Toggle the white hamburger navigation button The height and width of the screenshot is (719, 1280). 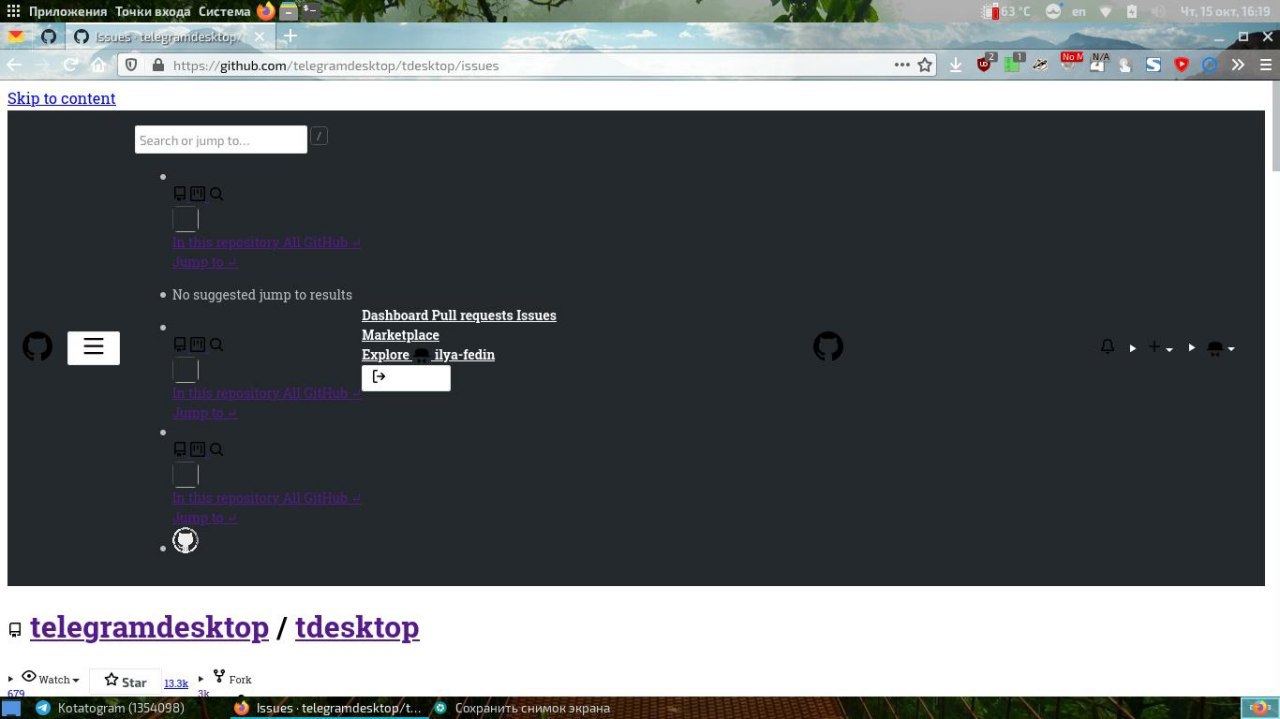pyautogui.click(x=94, y=347)
